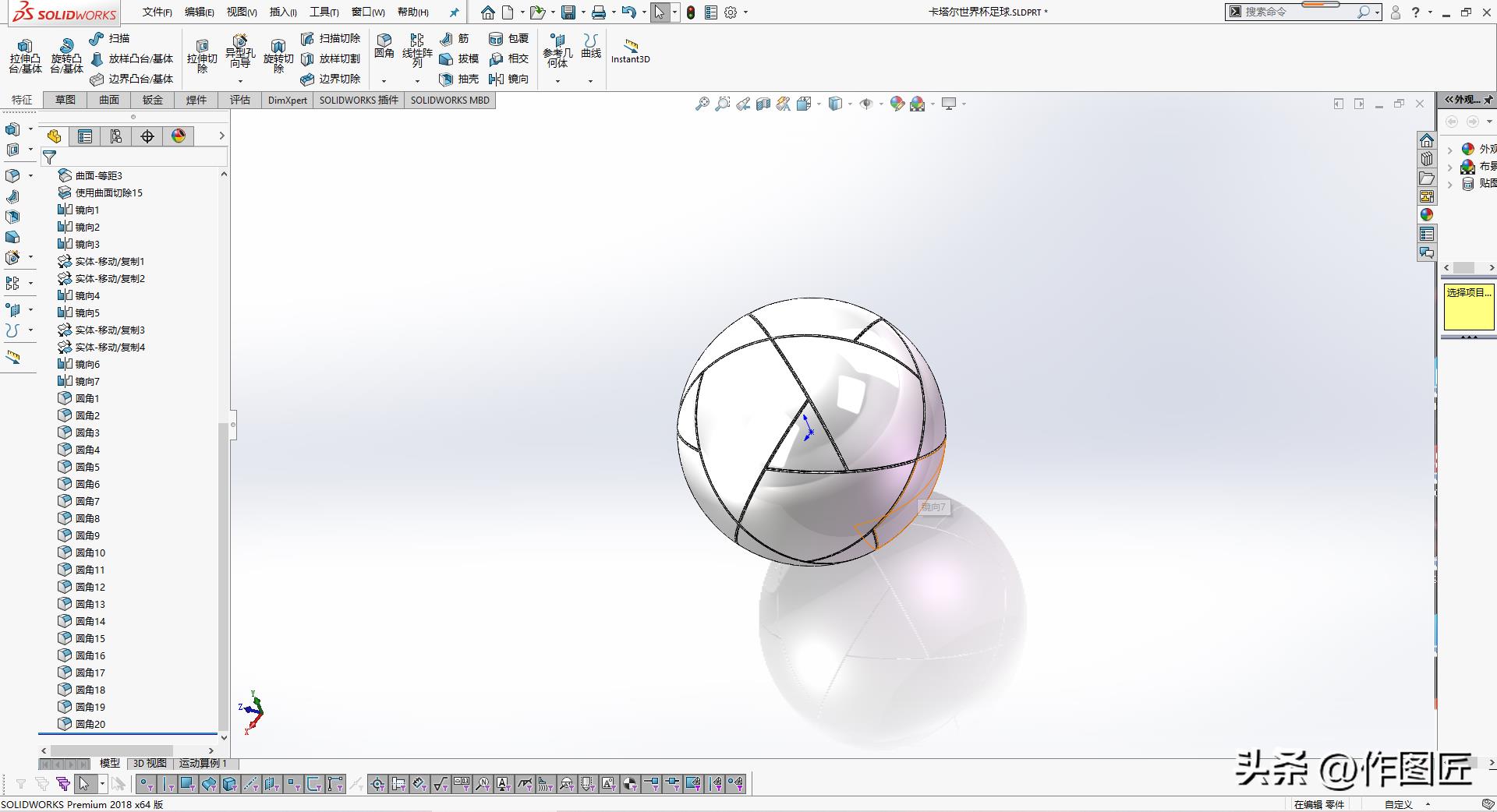Viewport: 1497px width, 812px height.
Task: Select the 镜向7 feature in the tree
Action: coord(87,381)
